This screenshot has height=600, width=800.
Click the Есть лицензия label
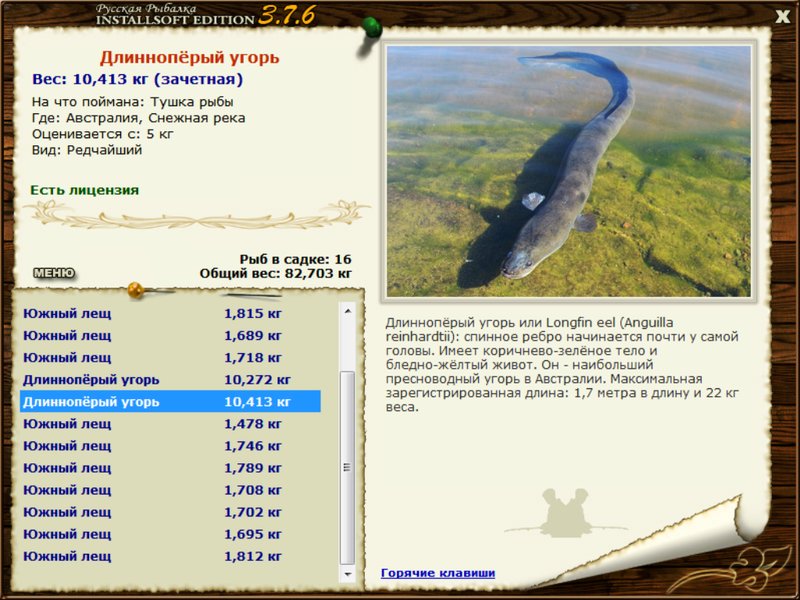tap(84, 190)
